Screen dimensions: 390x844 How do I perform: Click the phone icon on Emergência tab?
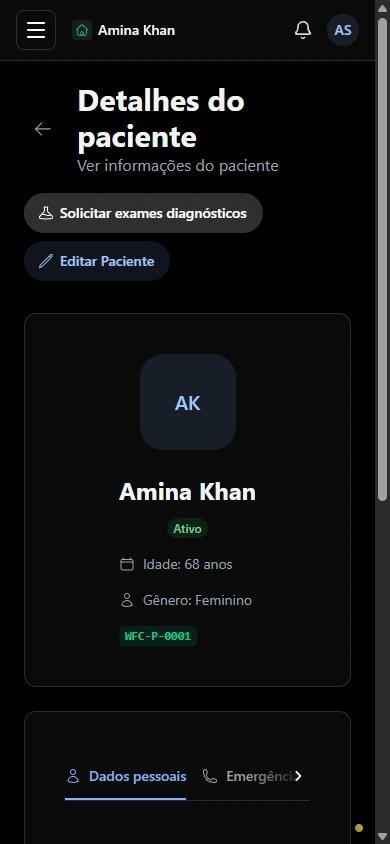210,776
